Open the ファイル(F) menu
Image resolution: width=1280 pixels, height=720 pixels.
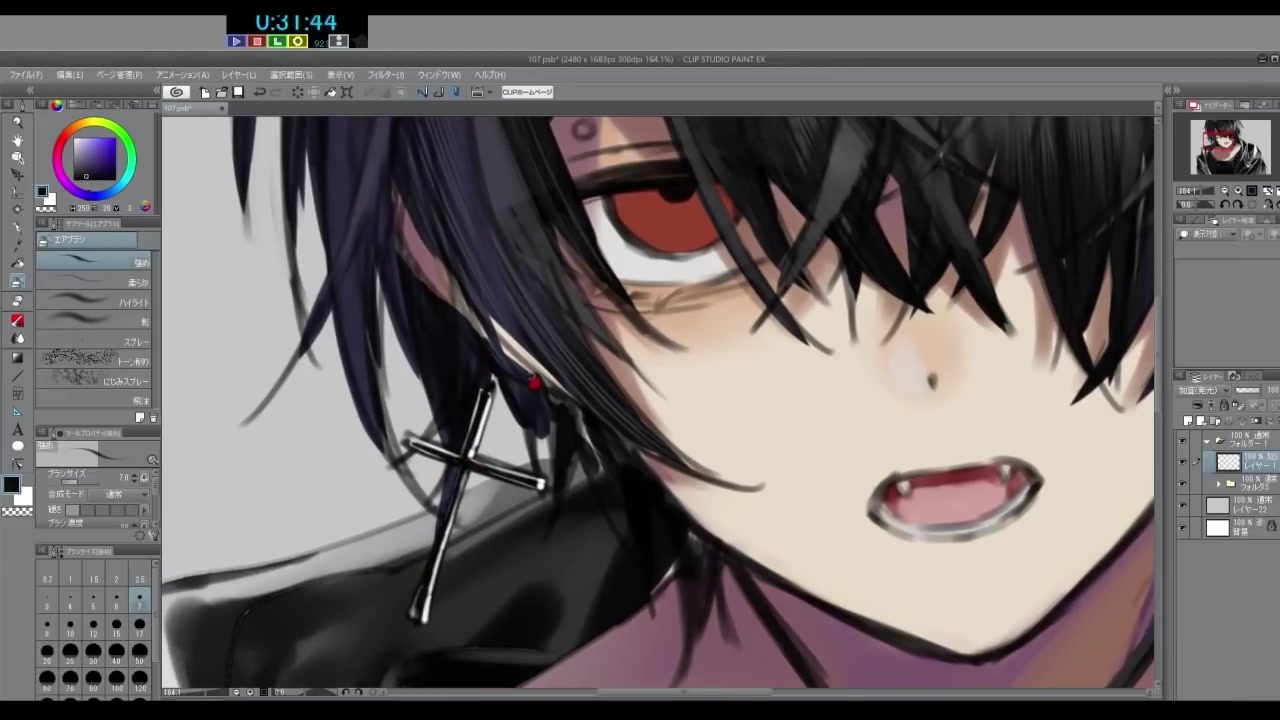(x=26, y=75)
